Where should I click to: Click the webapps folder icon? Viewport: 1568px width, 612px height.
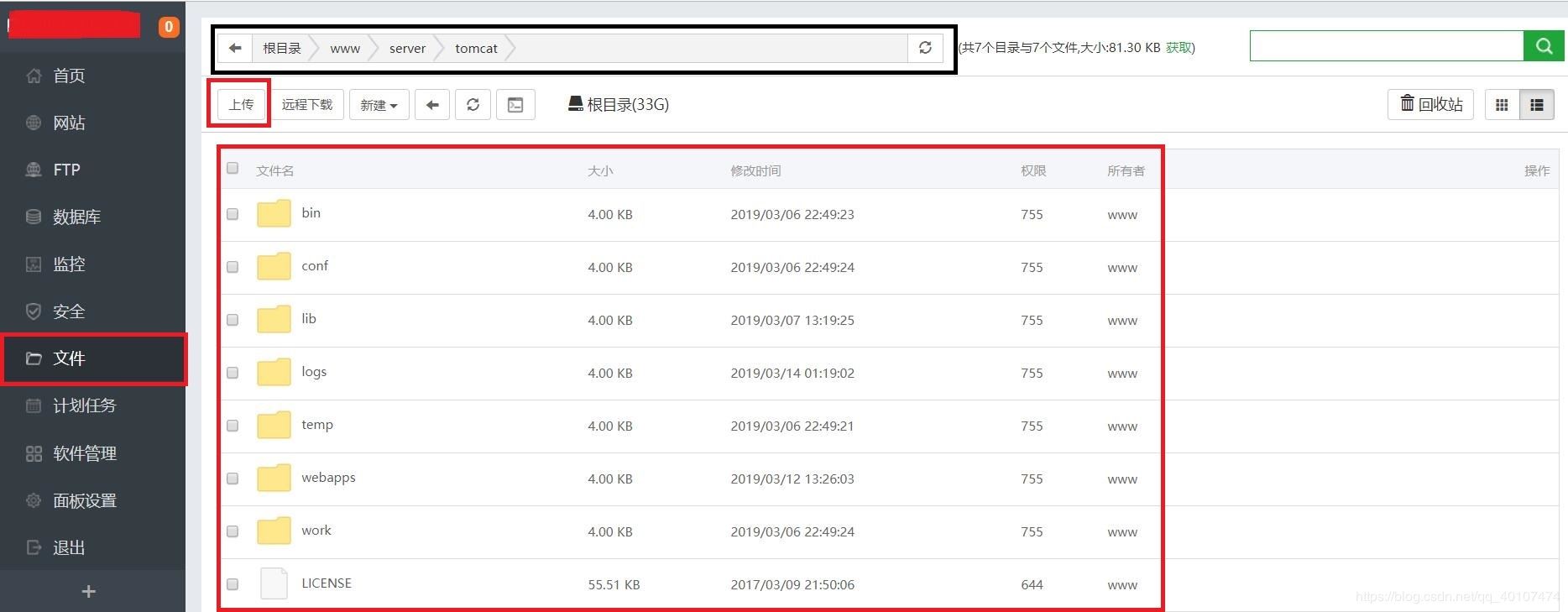pyautogui.click(x=274, y=479)
